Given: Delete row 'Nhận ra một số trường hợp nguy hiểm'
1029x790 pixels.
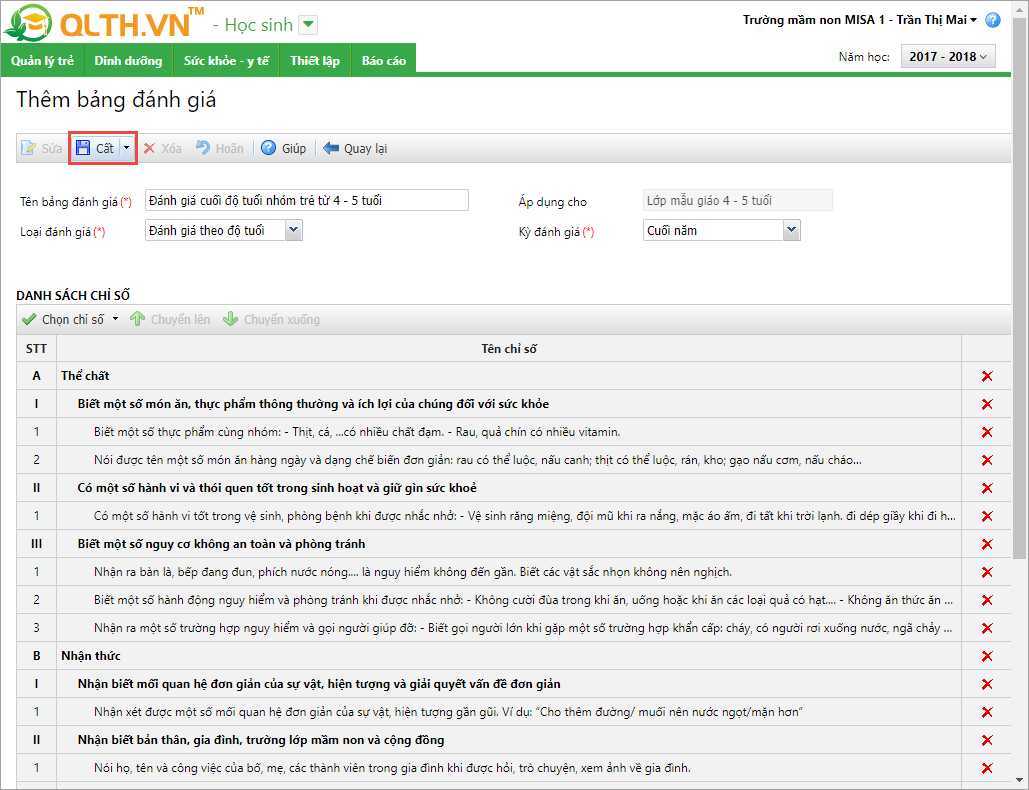Looking at the screenshot, I should pyautogui.click(x=986, y=628).
